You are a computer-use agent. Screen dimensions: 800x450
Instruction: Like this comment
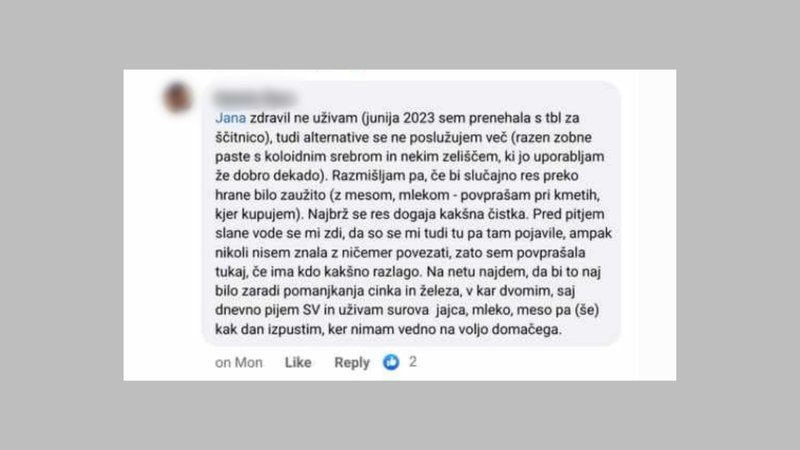298,362
